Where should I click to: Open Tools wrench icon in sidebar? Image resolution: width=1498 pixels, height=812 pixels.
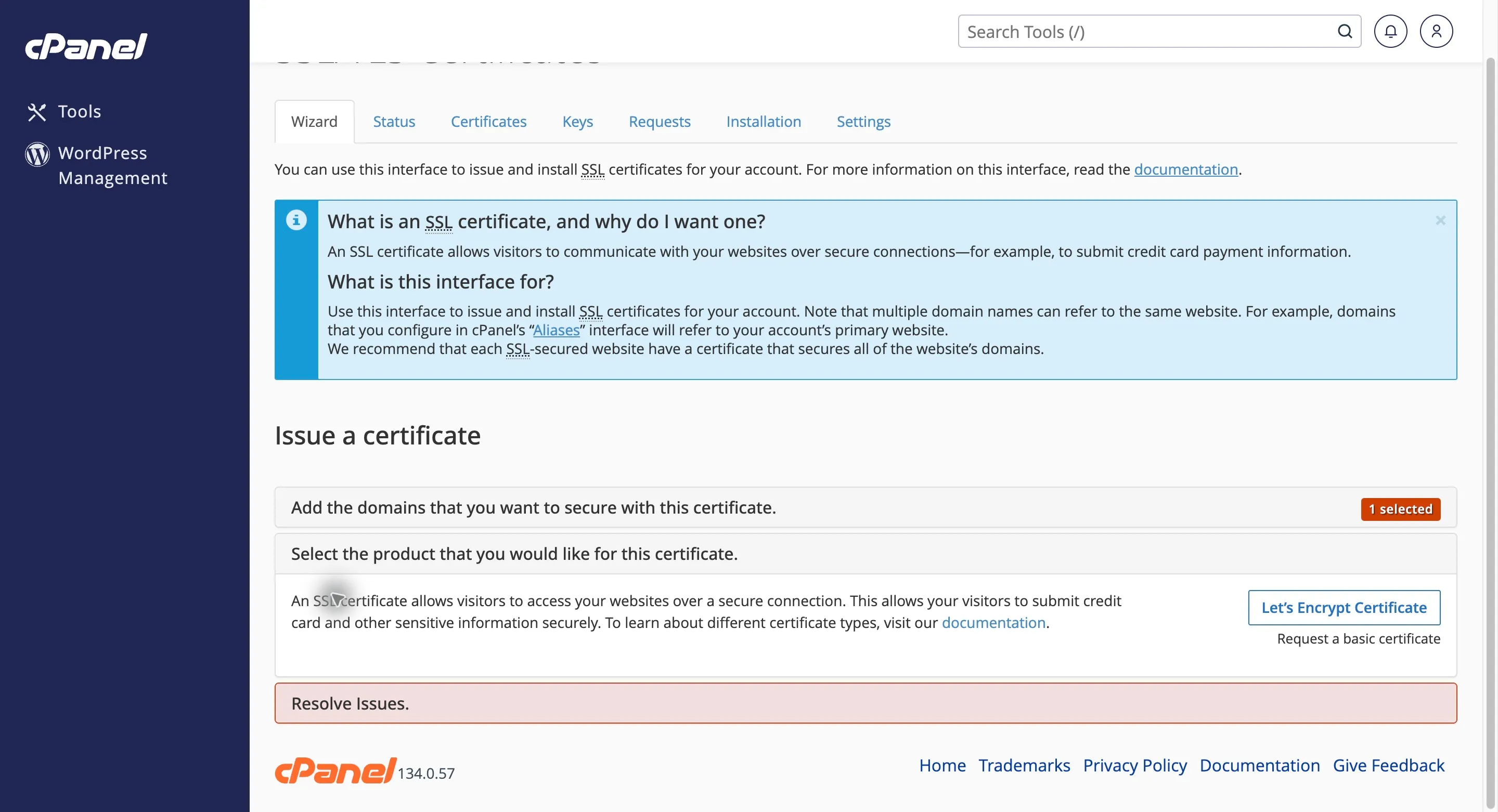click(36, 112)
